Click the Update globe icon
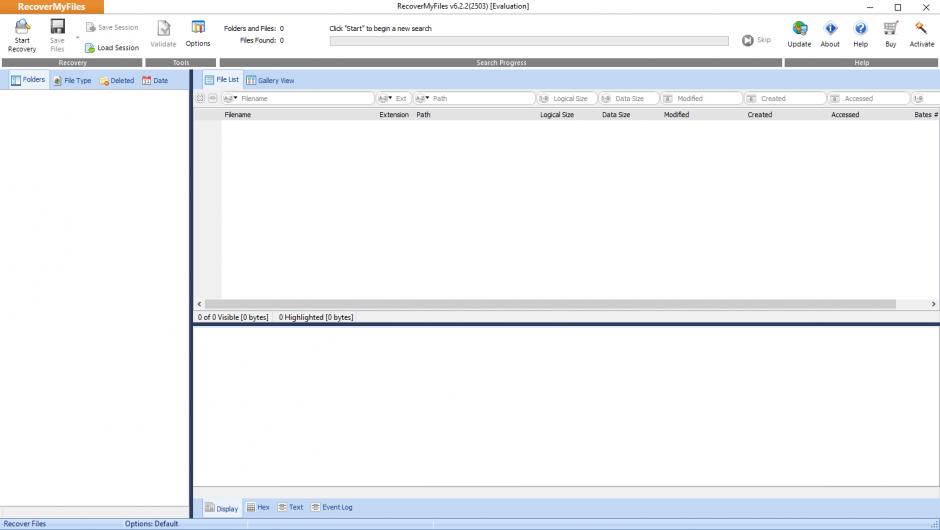This screenshot has width=940, height=530. 799,28
